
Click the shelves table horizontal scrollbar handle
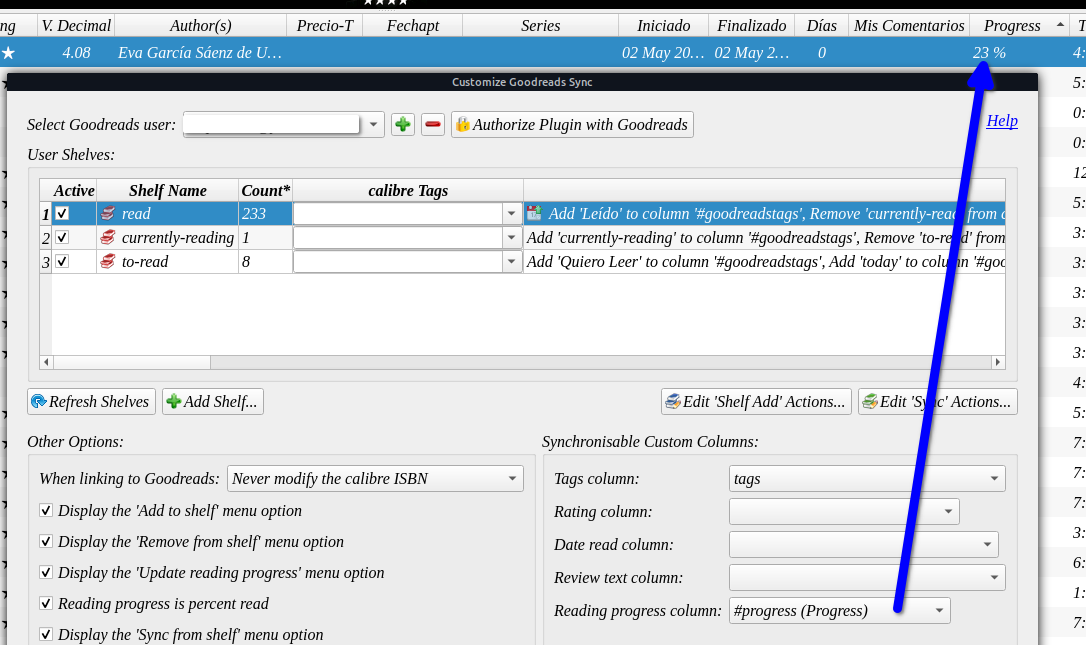point(132,362)
